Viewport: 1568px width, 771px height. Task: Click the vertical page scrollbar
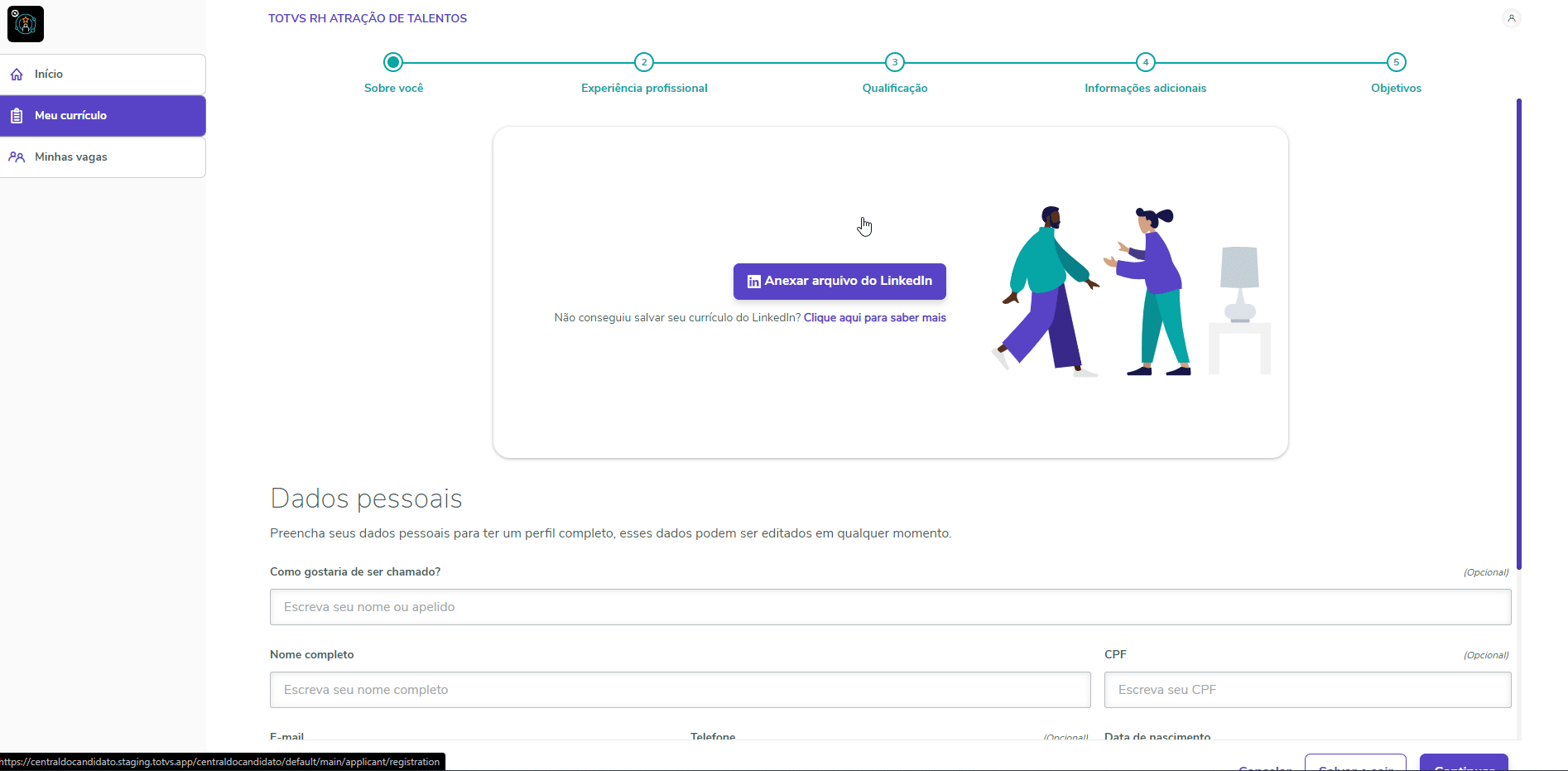coord(1519,334)
